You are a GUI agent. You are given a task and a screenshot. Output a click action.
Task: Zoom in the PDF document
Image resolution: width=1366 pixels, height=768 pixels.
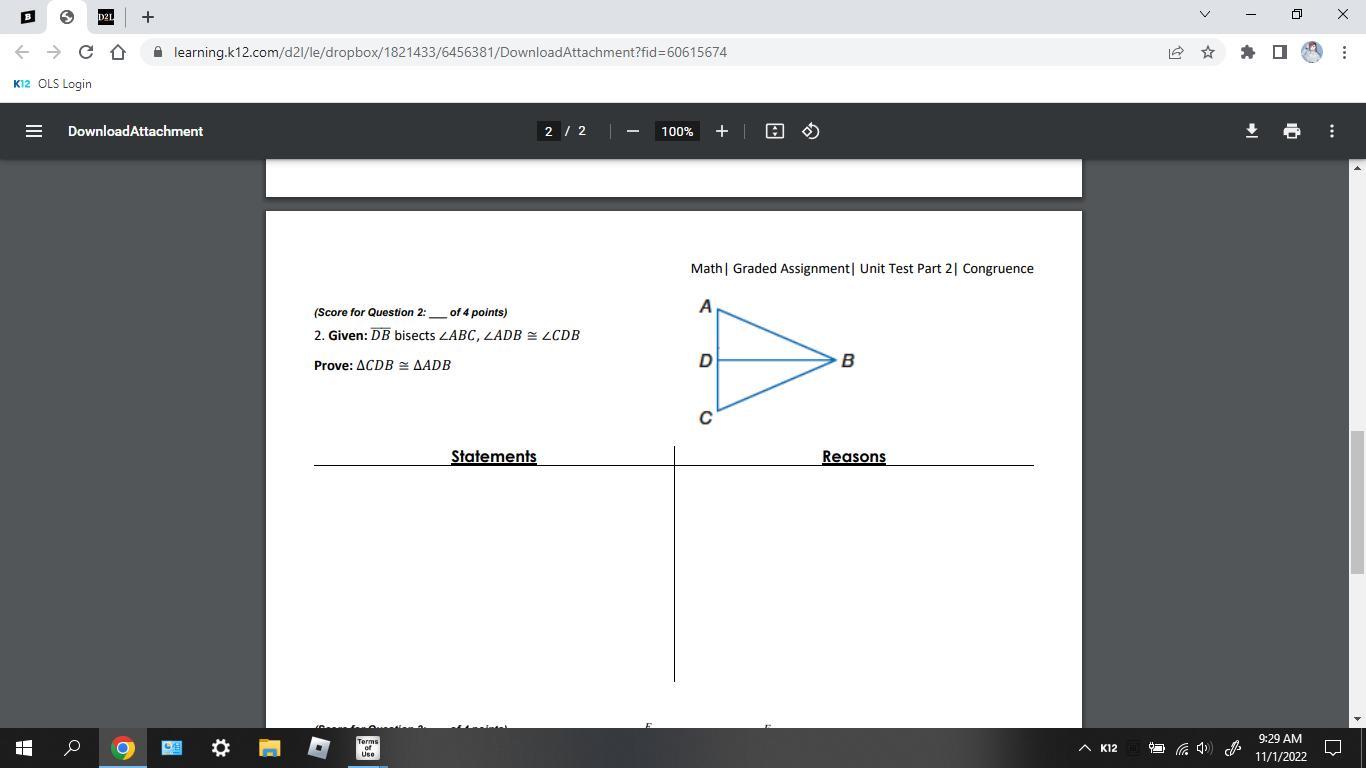coord(721,131)
